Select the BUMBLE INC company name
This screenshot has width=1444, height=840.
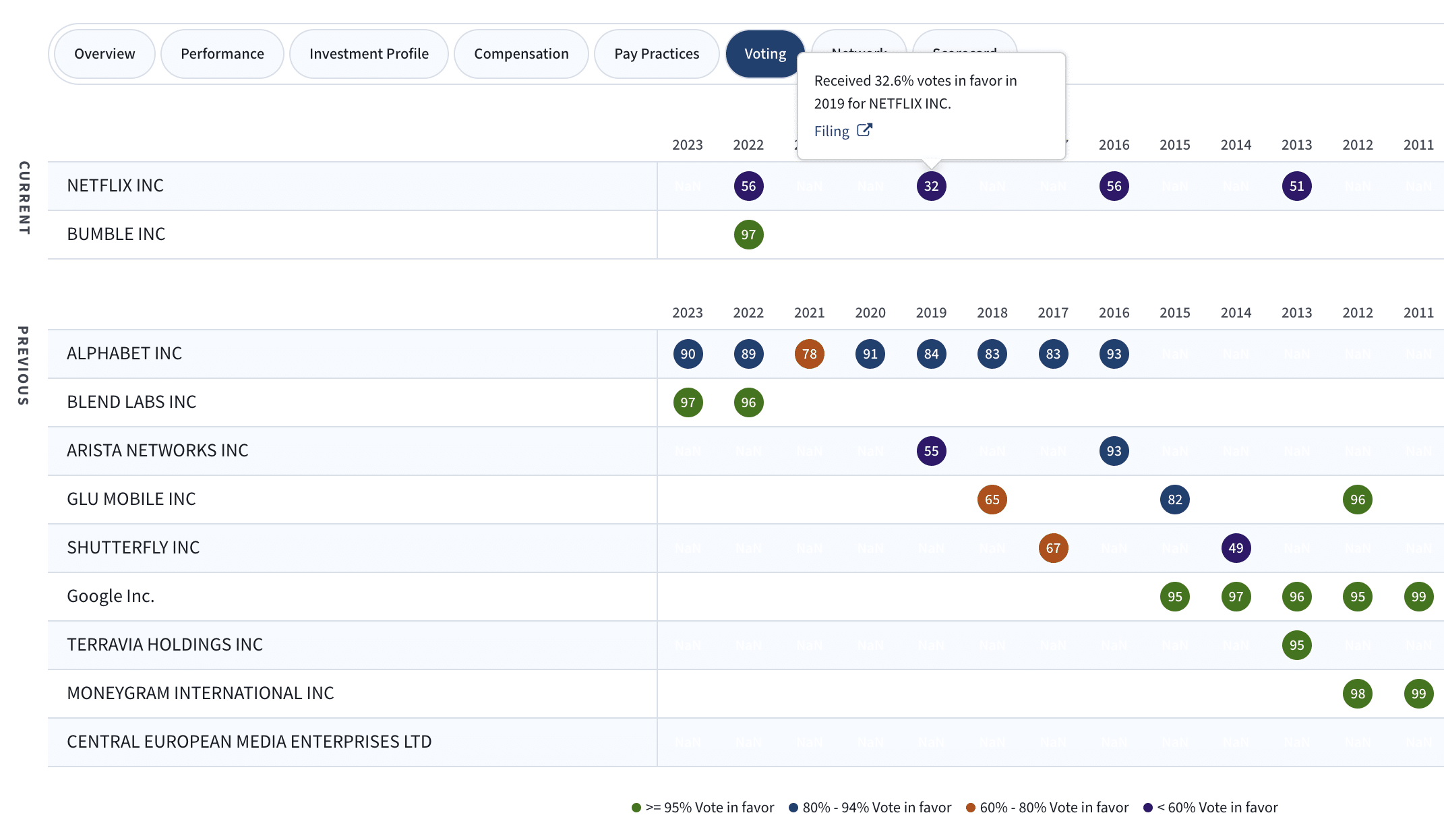coord(116,235)
